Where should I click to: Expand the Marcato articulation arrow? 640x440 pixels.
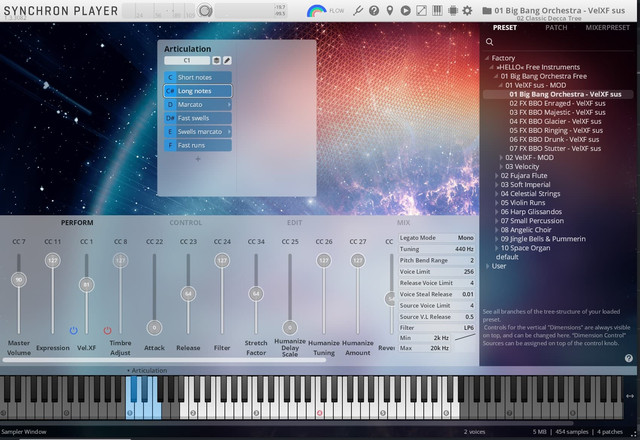coord(229,104)
